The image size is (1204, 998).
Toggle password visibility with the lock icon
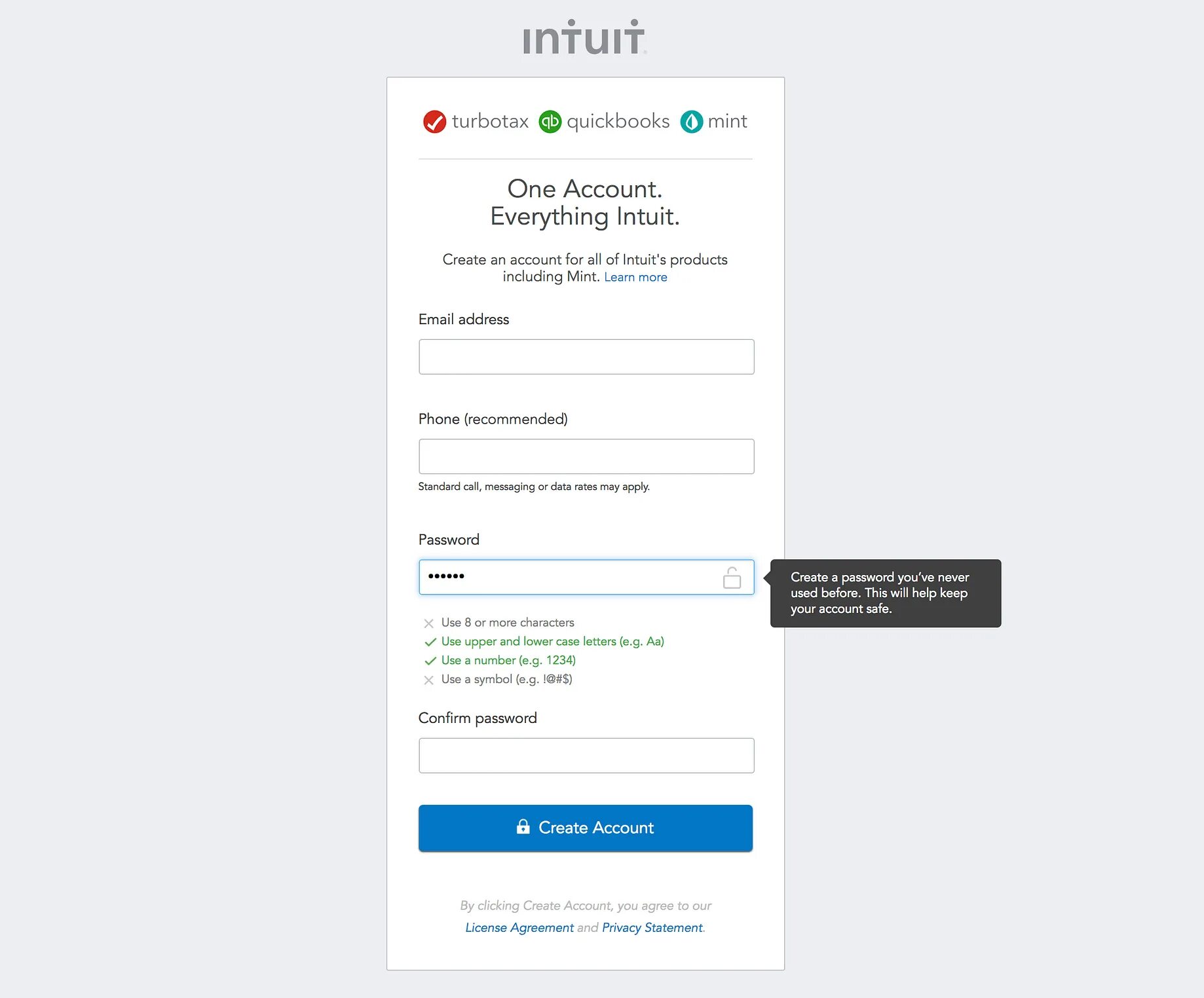tap(732, 578)
